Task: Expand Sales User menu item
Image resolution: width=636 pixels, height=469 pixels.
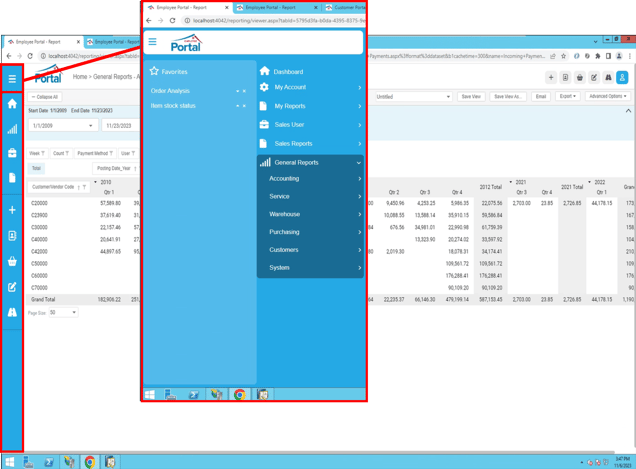Action: [310, 125]
